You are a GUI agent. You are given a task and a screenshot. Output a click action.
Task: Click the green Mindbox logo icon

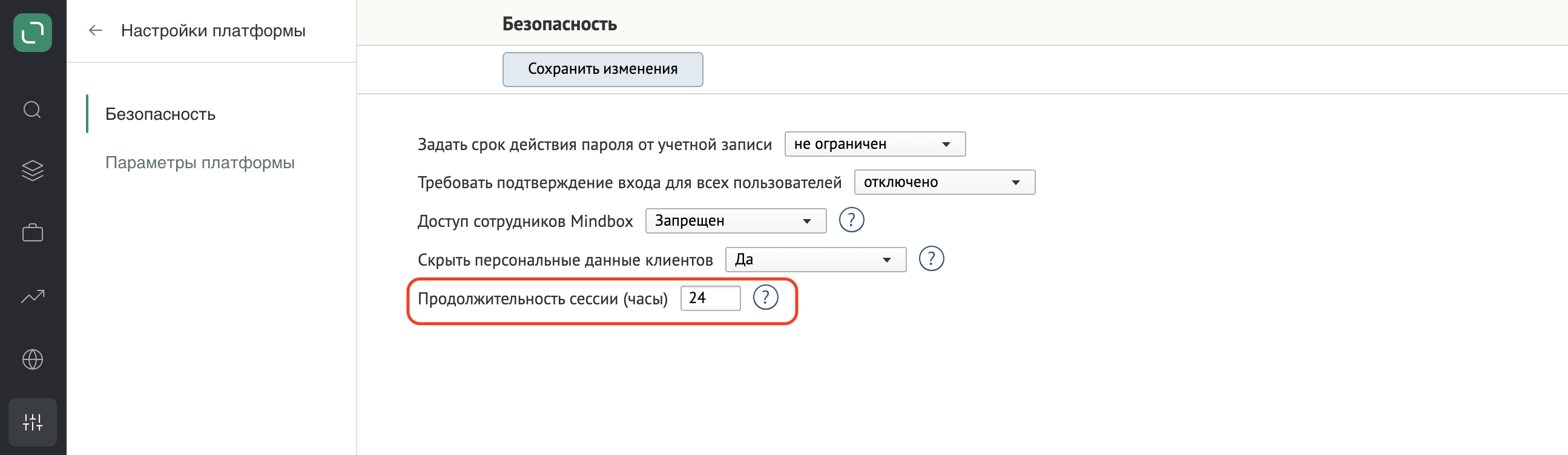[32, 32]
